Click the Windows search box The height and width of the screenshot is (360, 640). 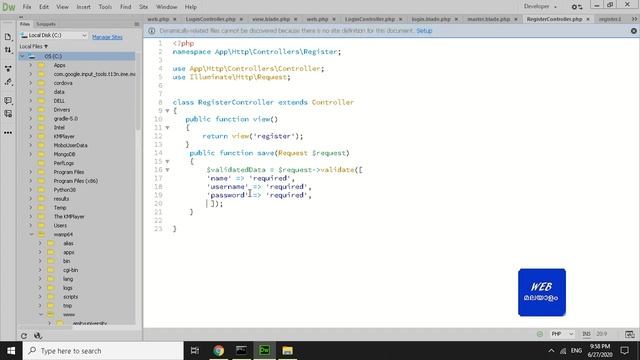(x=103, y=351)
